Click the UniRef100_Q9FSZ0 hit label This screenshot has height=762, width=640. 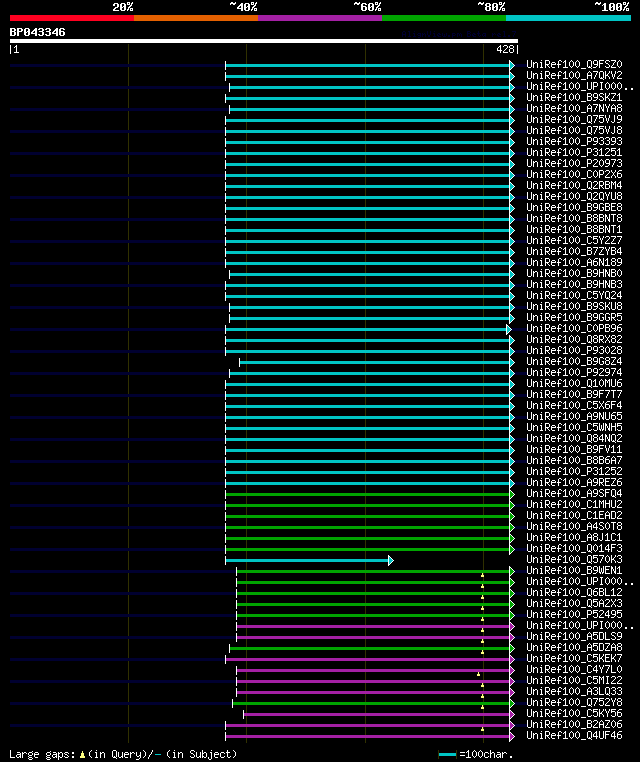click(574, 65)
